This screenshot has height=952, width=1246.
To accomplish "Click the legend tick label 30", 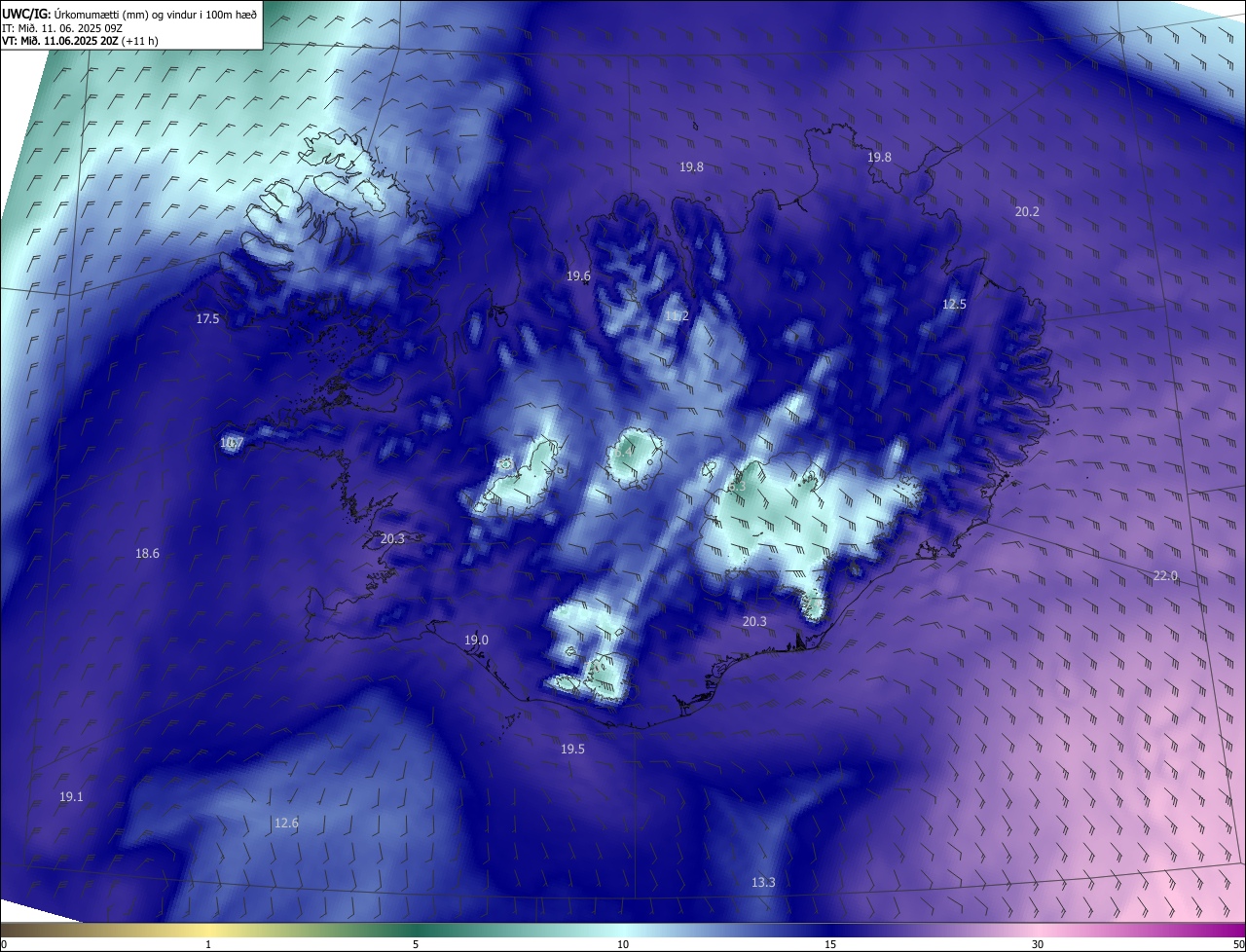I will coord(1038,945).
